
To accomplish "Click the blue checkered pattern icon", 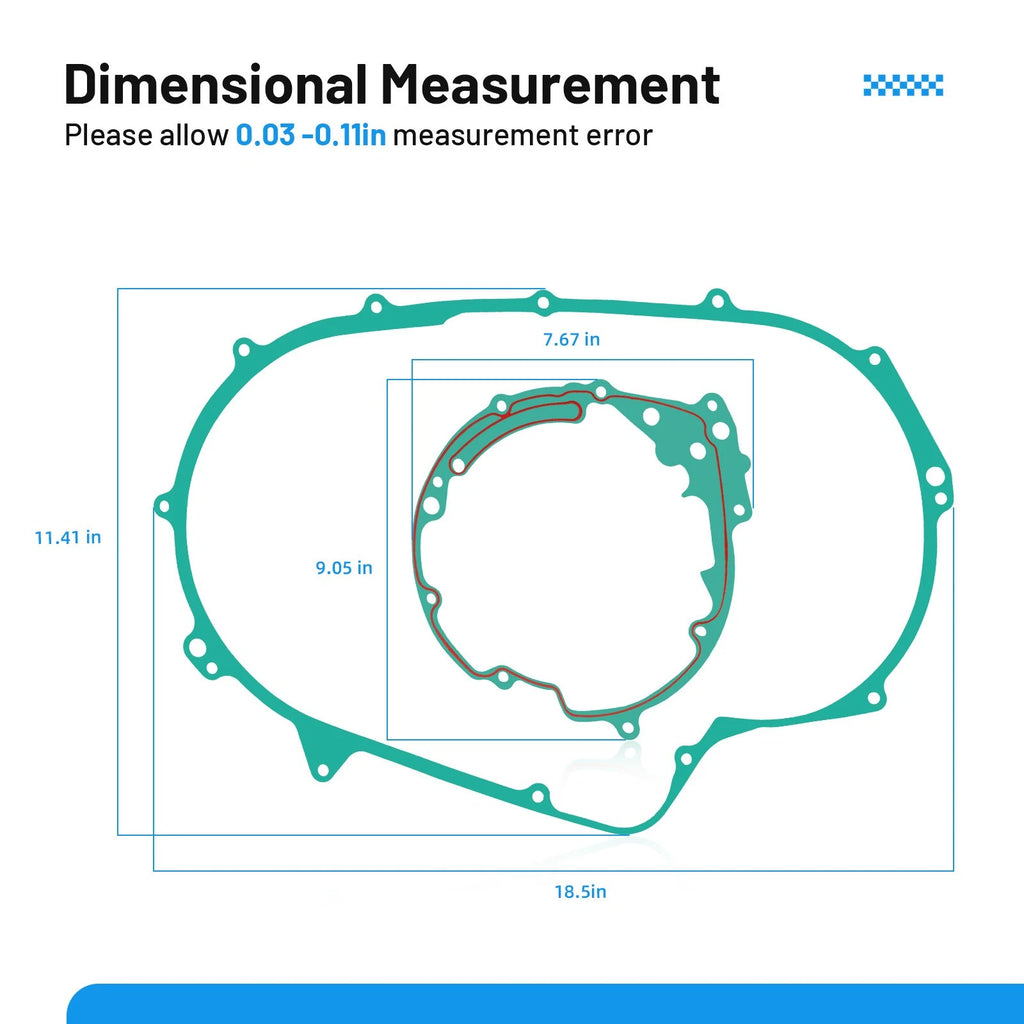I will click(903, 85).
